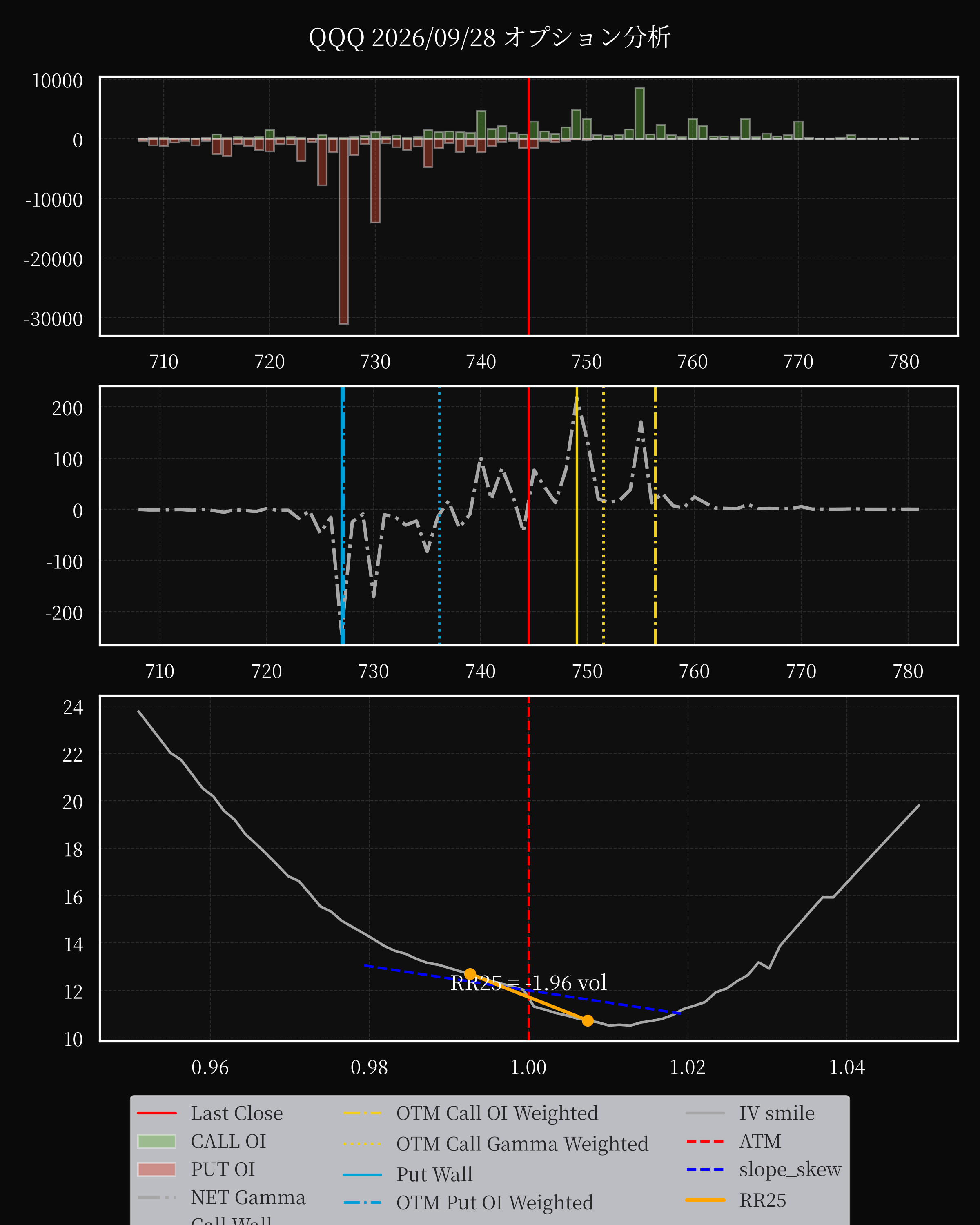The width and height of the screenshot is (980, 1225).
Task: Click the "1.02" moneyness tick label
Action: (687, 1068)
